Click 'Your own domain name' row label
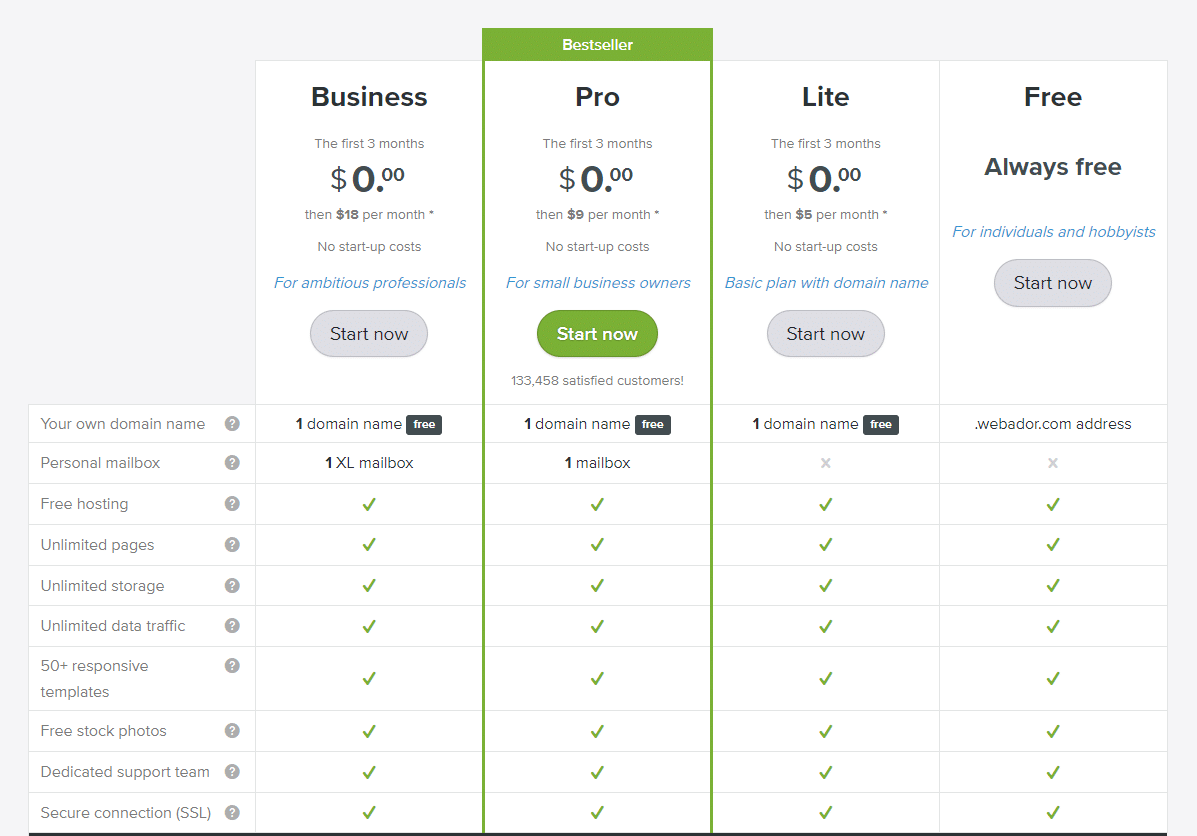Screen dimensions: 1197x836 click(123, 424)
